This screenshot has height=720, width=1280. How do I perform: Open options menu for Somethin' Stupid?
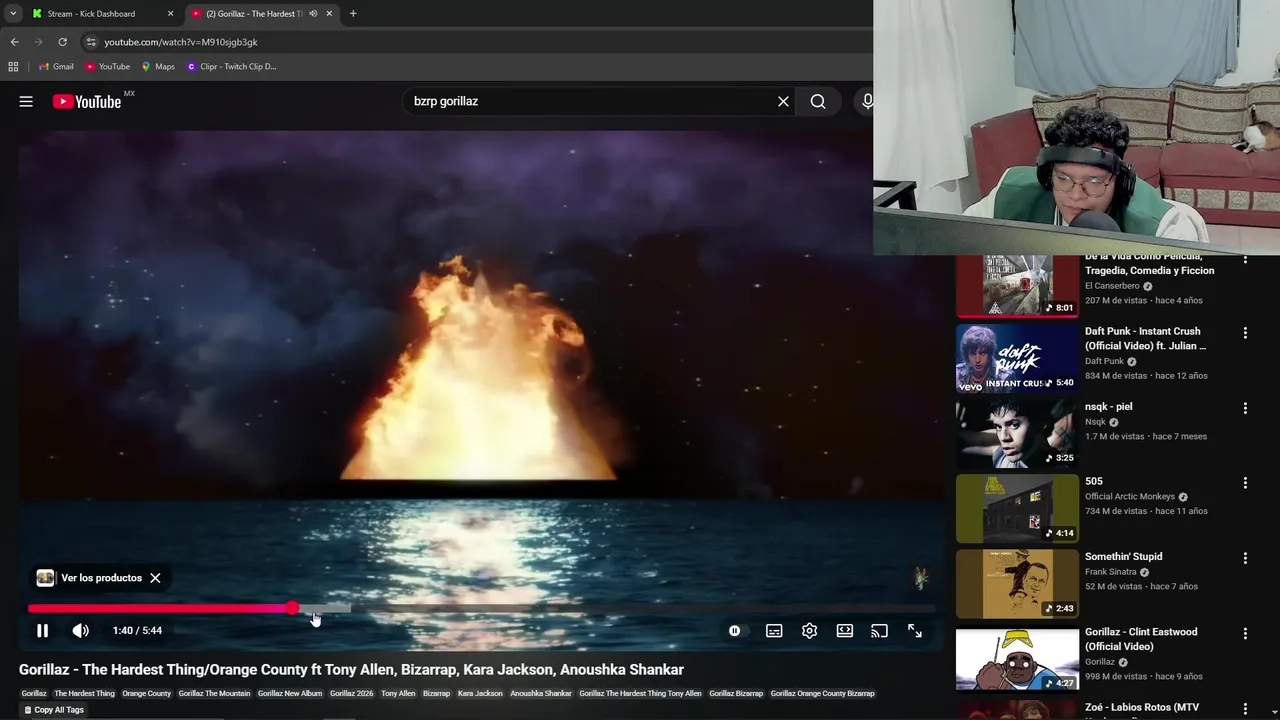point(1245,558)
